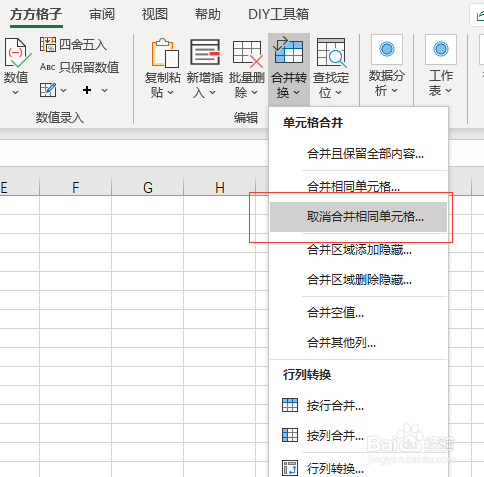The image size is (484, 477).
Task: Switch to the DIY工具箱 tab
Action: (278, 14)
